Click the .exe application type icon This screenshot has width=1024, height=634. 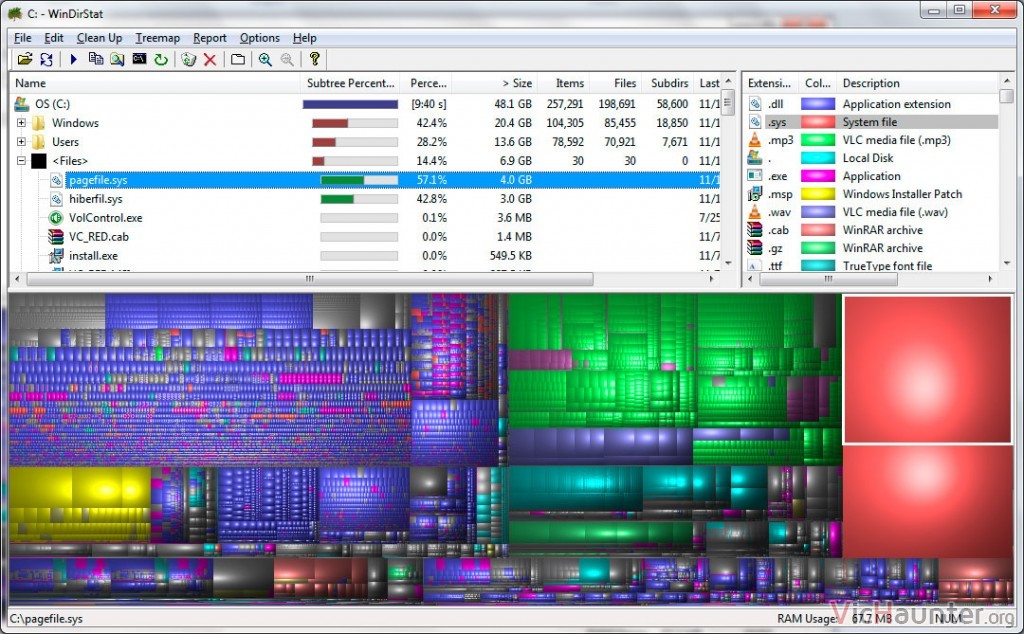tap(755, 176)
